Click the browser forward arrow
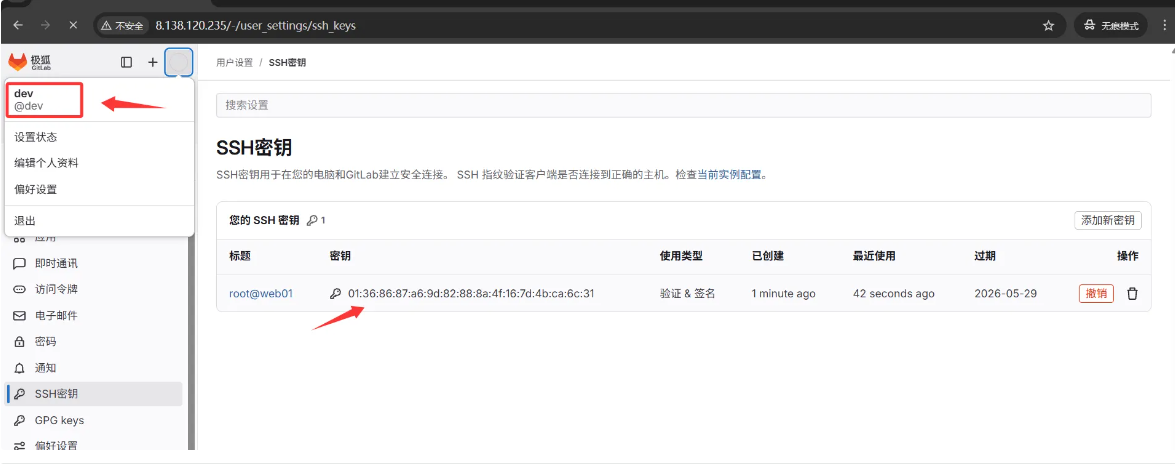Image resolution: width=1175 pixels, height=464 pixels. click(46, 25)
